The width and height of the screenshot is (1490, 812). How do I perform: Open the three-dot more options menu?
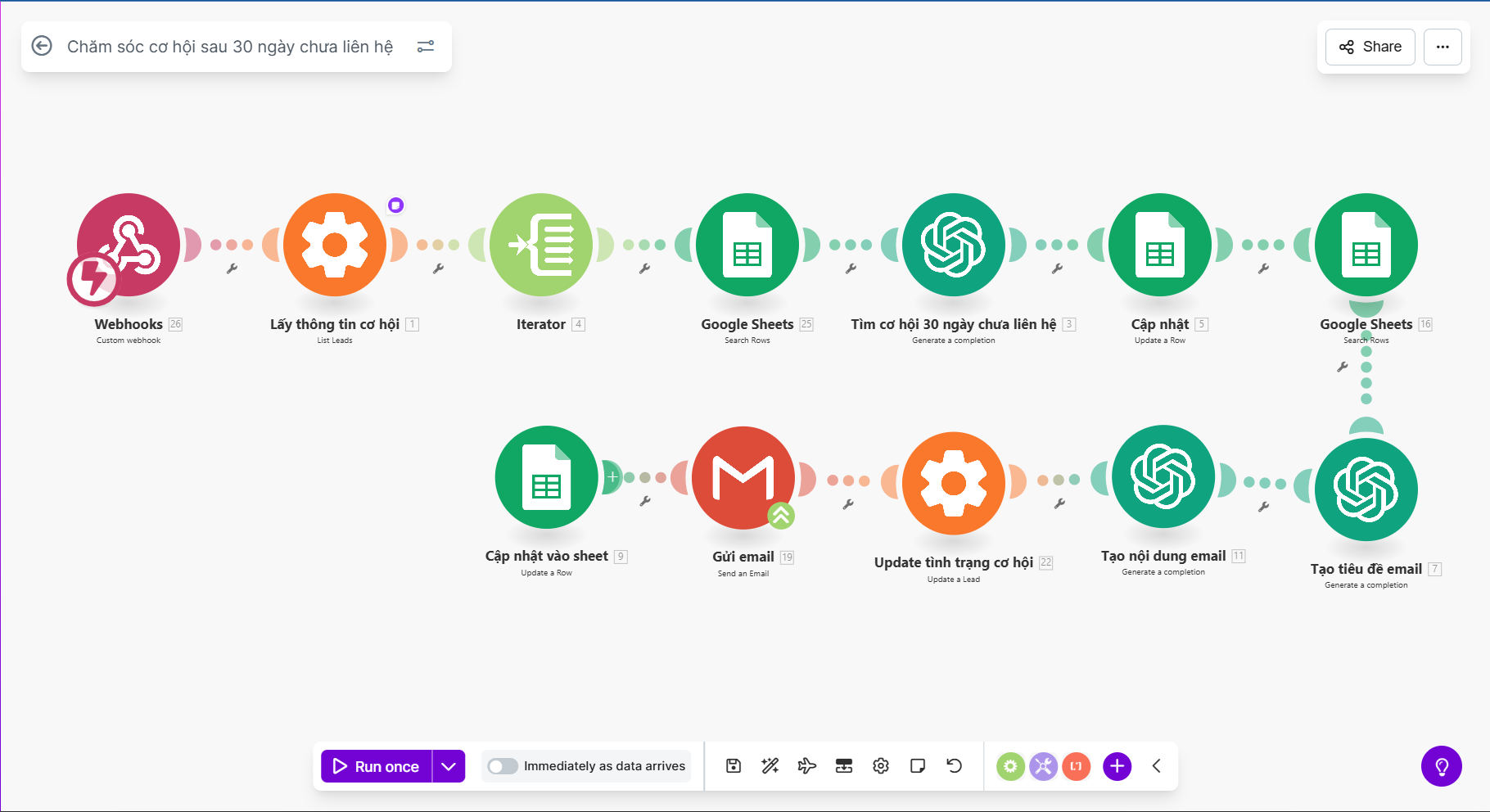point(1443,47)
